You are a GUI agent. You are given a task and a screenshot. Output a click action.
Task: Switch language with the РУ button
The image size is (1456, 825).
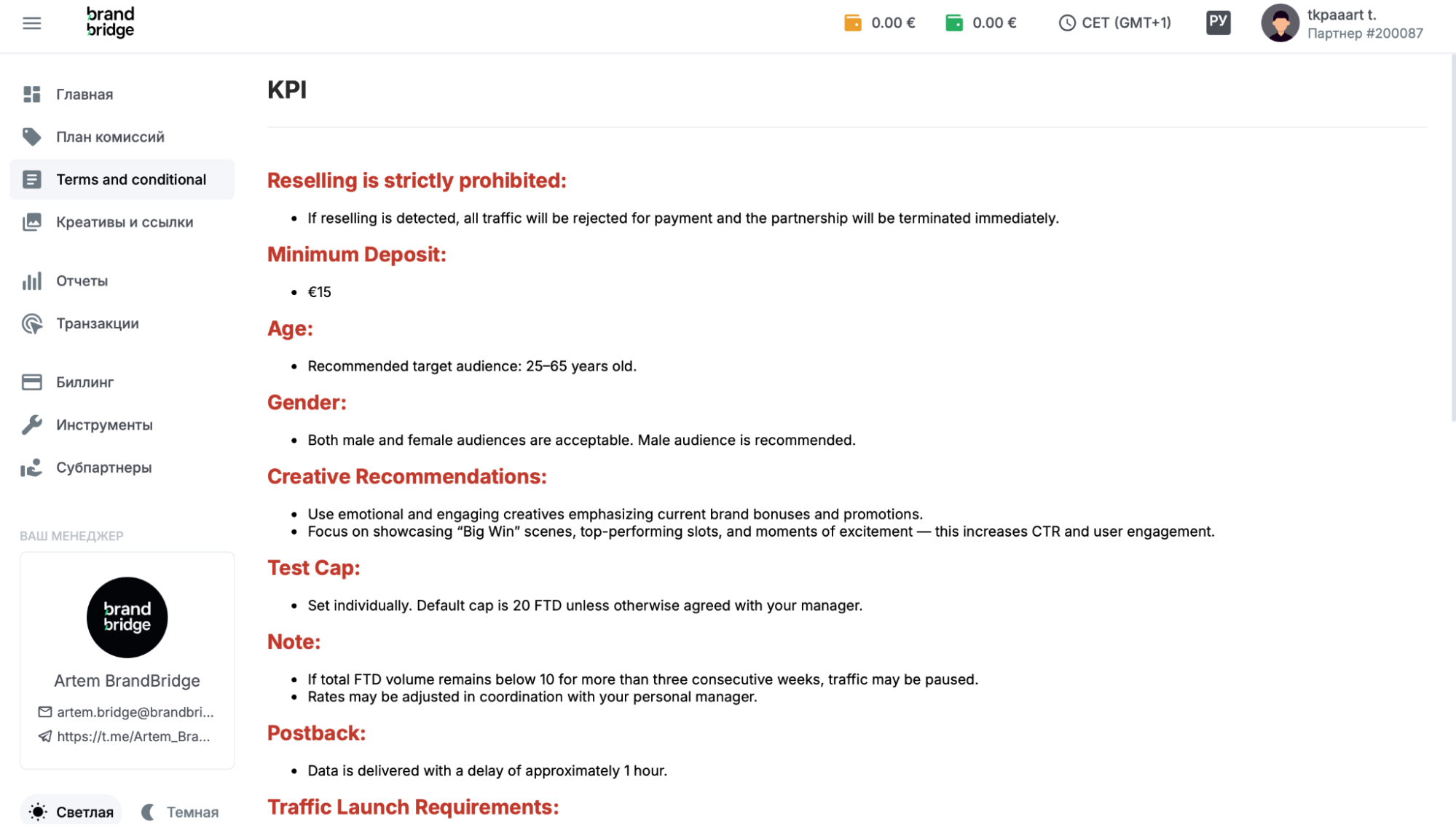pyautogui.click(x=1218, y=23)
